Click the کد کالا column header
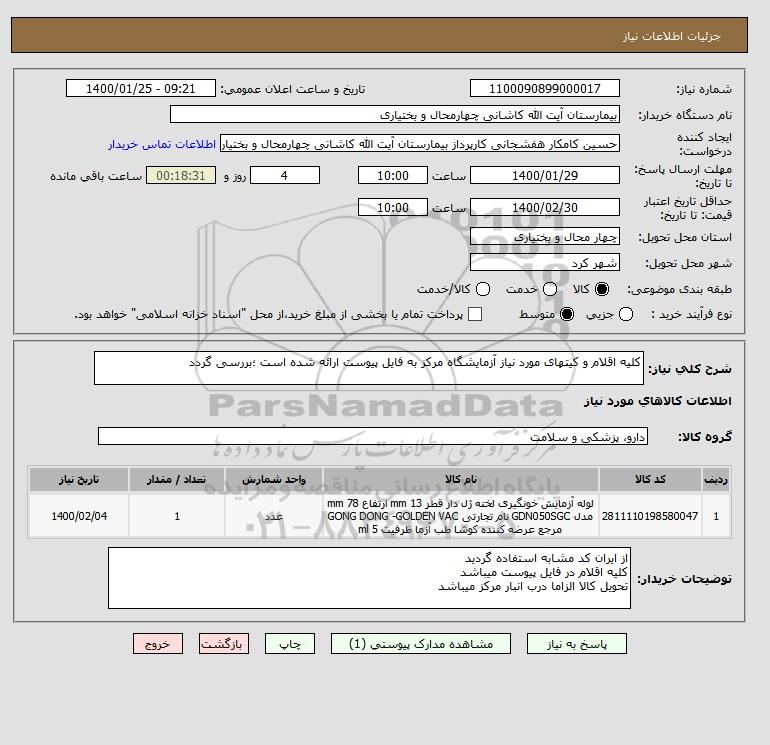 (650, 479)
